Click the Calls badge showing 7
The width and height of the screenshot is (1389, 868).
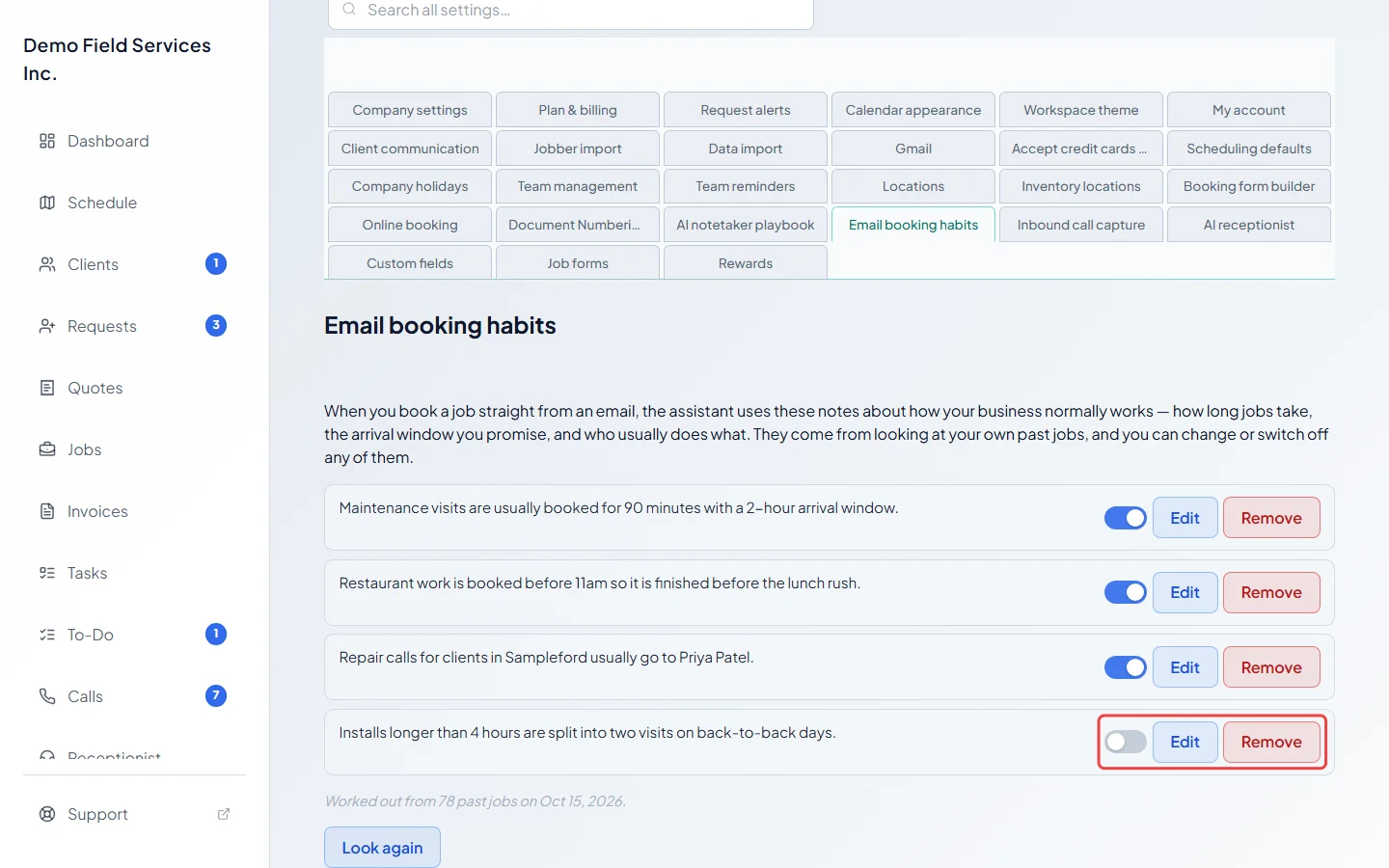point(216,696)
